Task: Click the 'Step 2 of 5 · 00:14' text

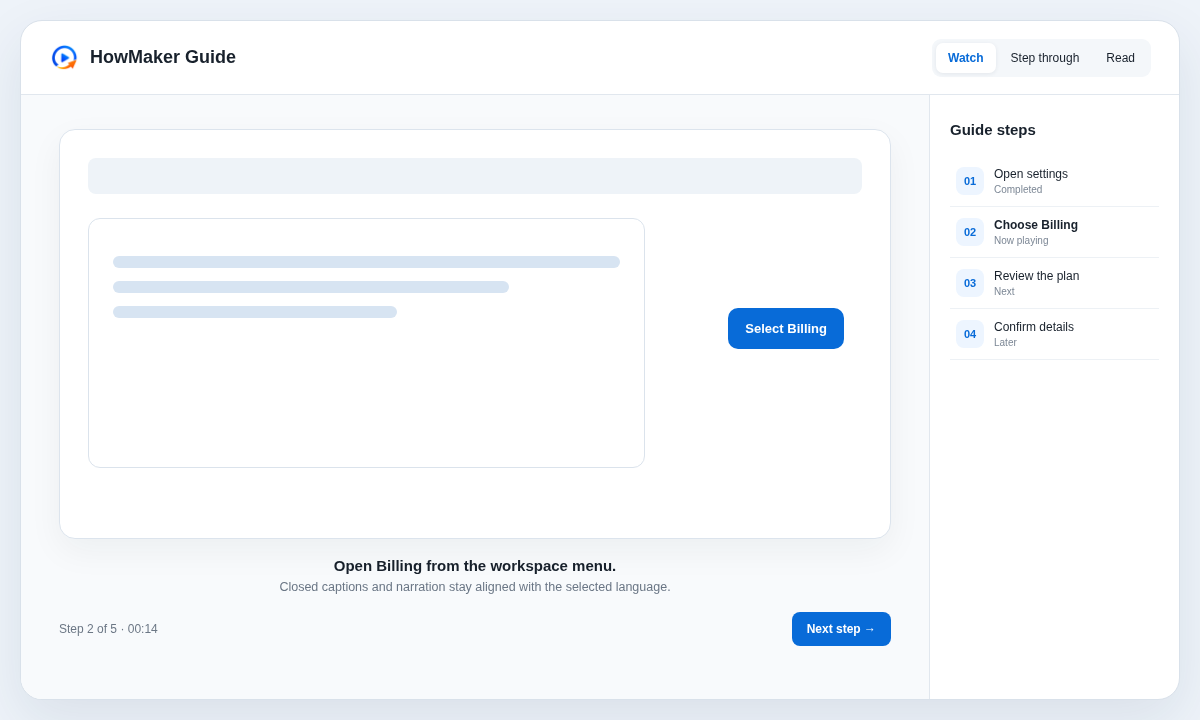Action: [x=108, y=629]
